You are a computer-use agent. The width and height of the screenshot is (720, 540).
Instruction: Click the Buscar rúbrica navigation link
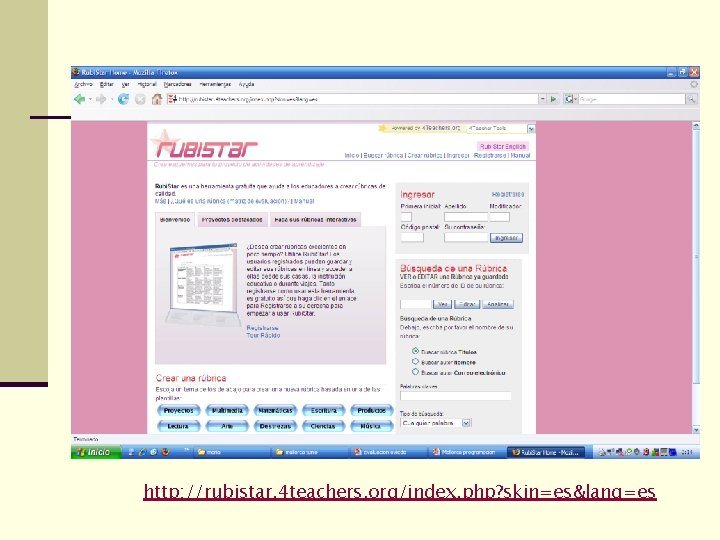(x=383, y=156)
